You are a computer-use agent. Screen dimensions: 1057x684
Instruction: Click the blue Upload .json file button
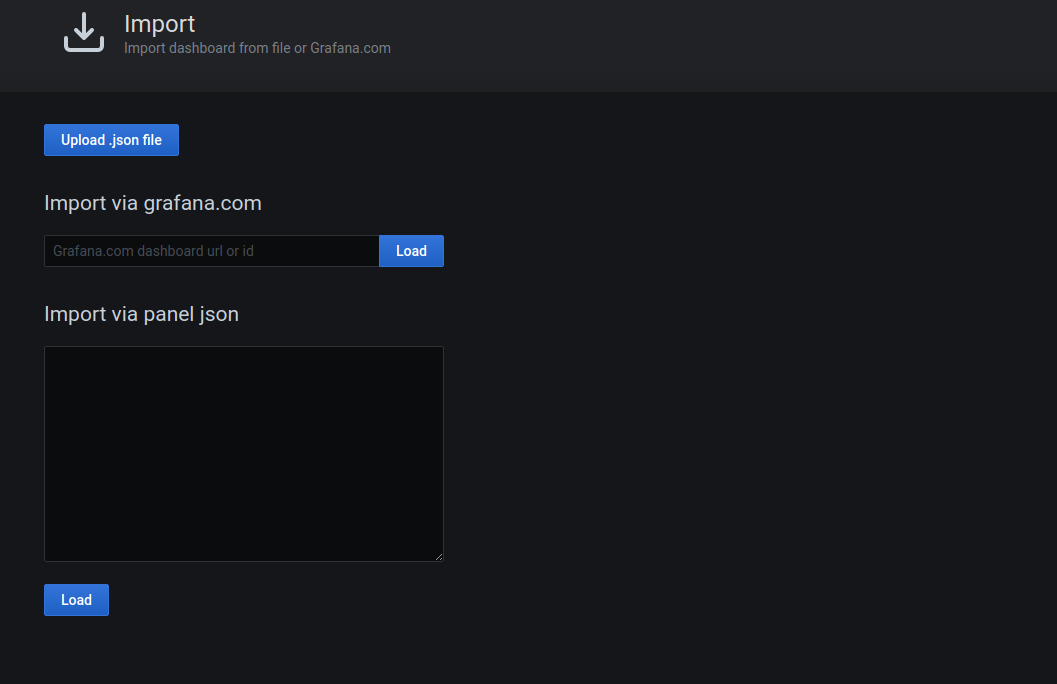click(111, 140)
